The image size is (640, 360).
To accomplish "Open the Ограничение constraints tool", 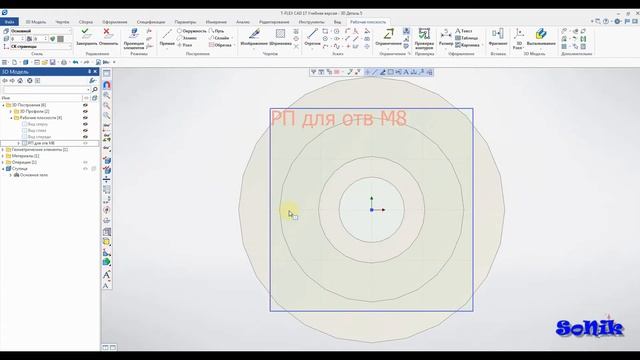I will (x=388, y=37).
